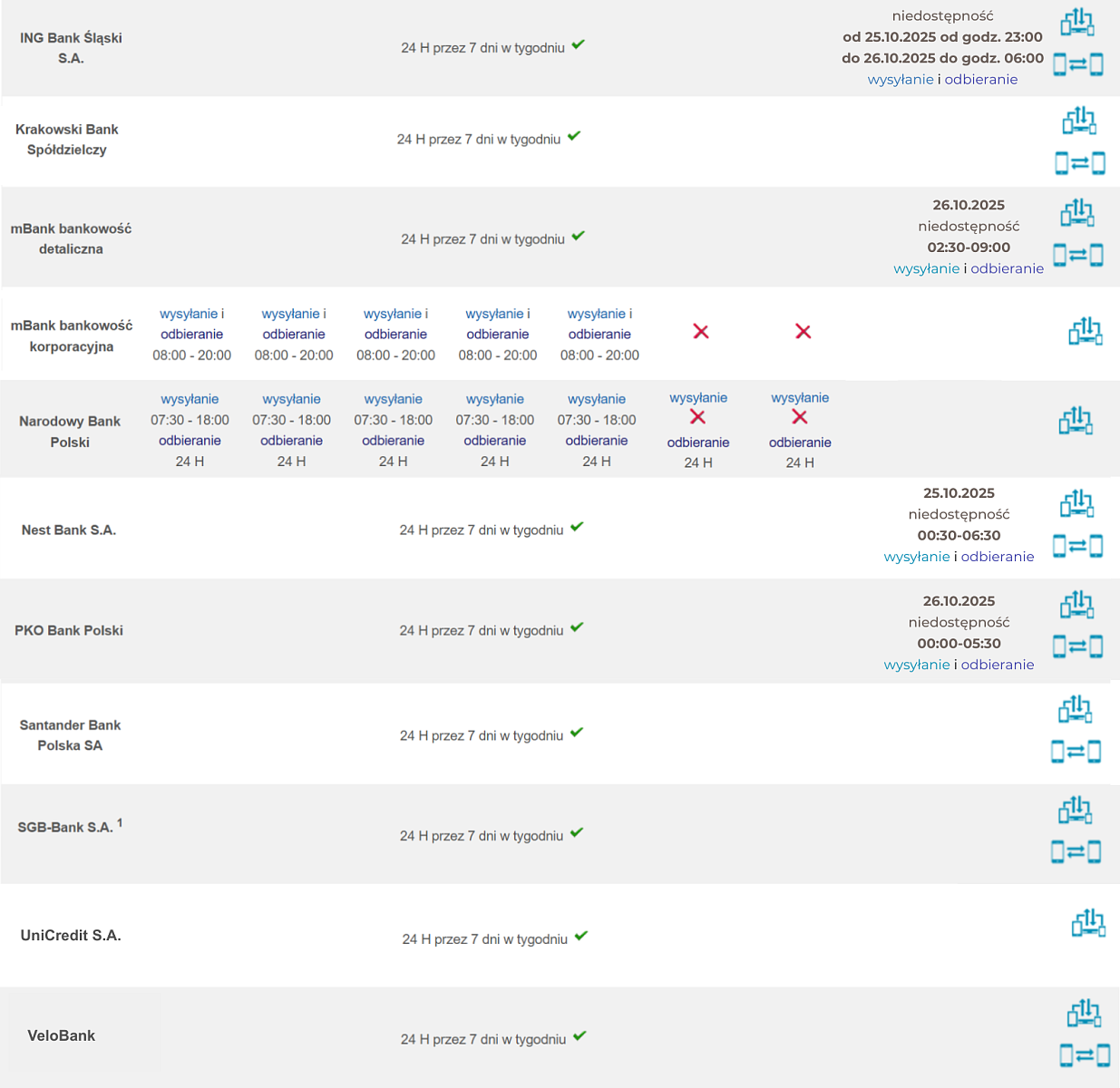Select the online banking icon for mBank bankowość korporacyjna

pyautogui.click(x=1086, y=332)
